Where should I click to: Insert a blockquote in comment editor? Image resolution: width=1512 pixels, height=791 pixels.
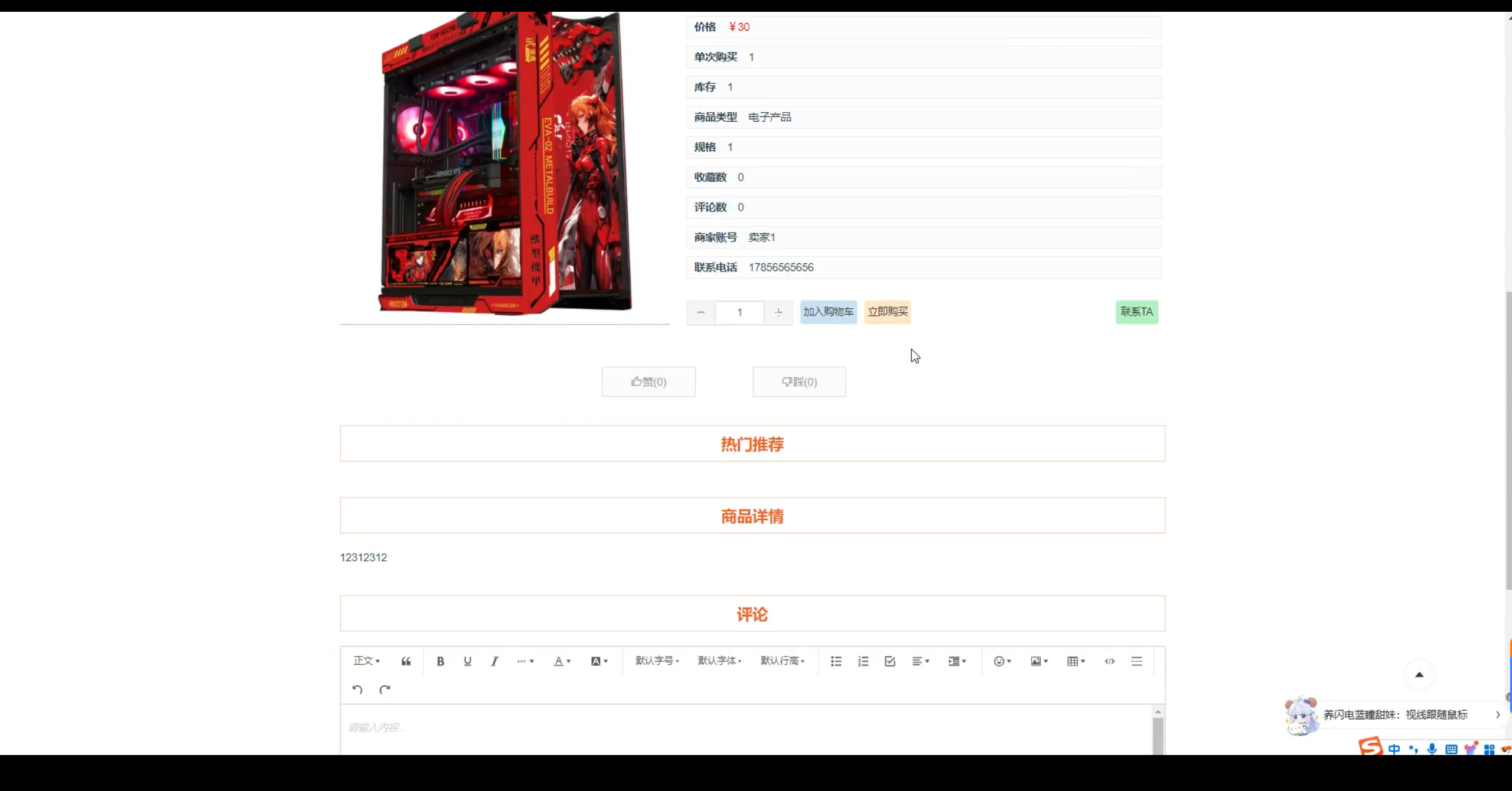coord(406,661)
